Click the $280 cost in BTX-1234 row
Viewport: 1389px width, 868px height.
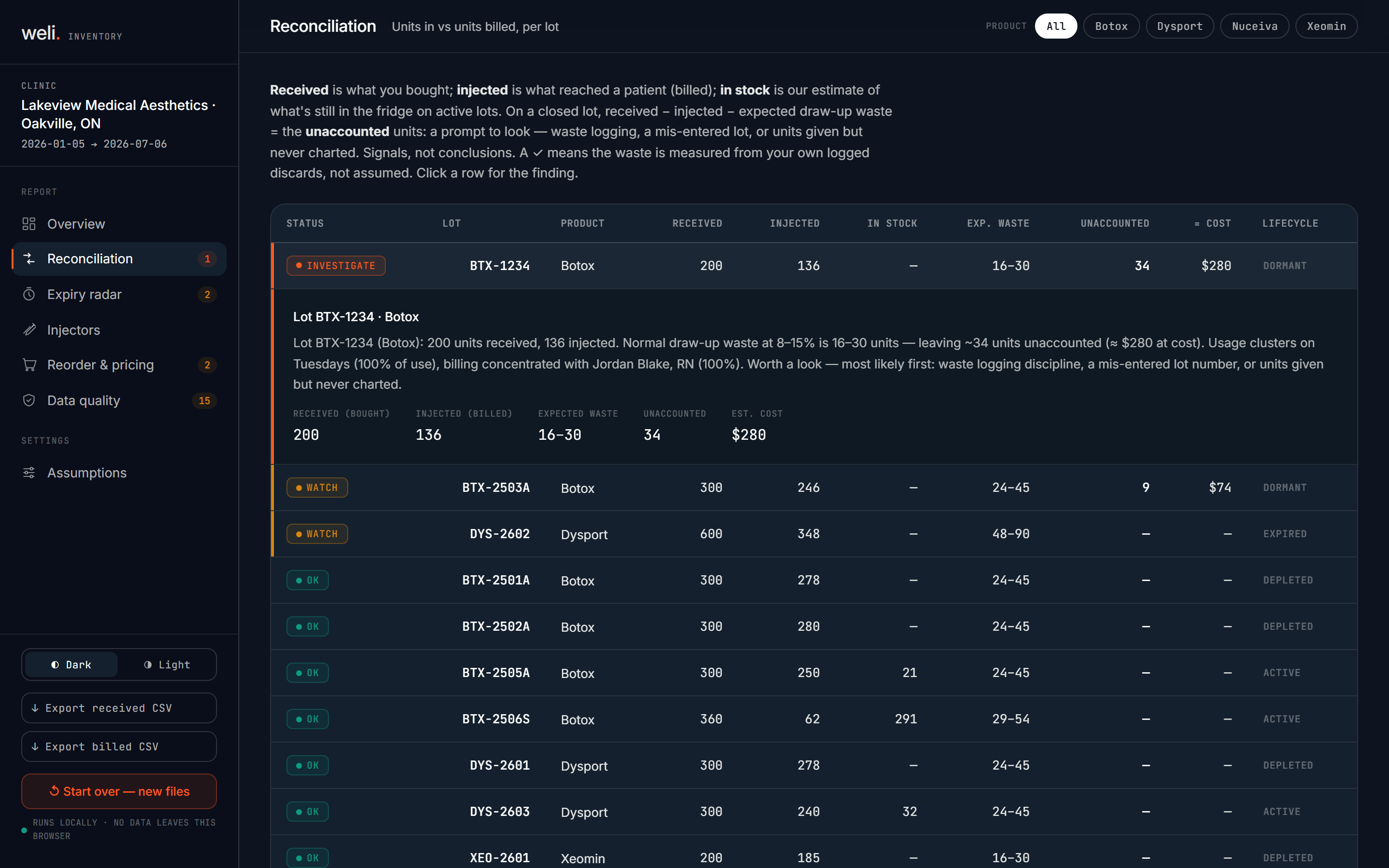pos(1216,266)
